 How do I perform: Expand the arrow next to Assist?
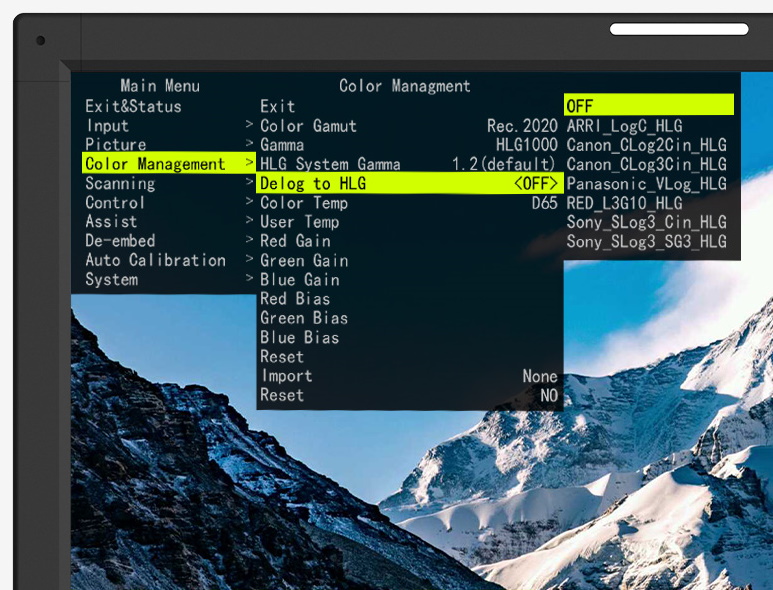249,220
